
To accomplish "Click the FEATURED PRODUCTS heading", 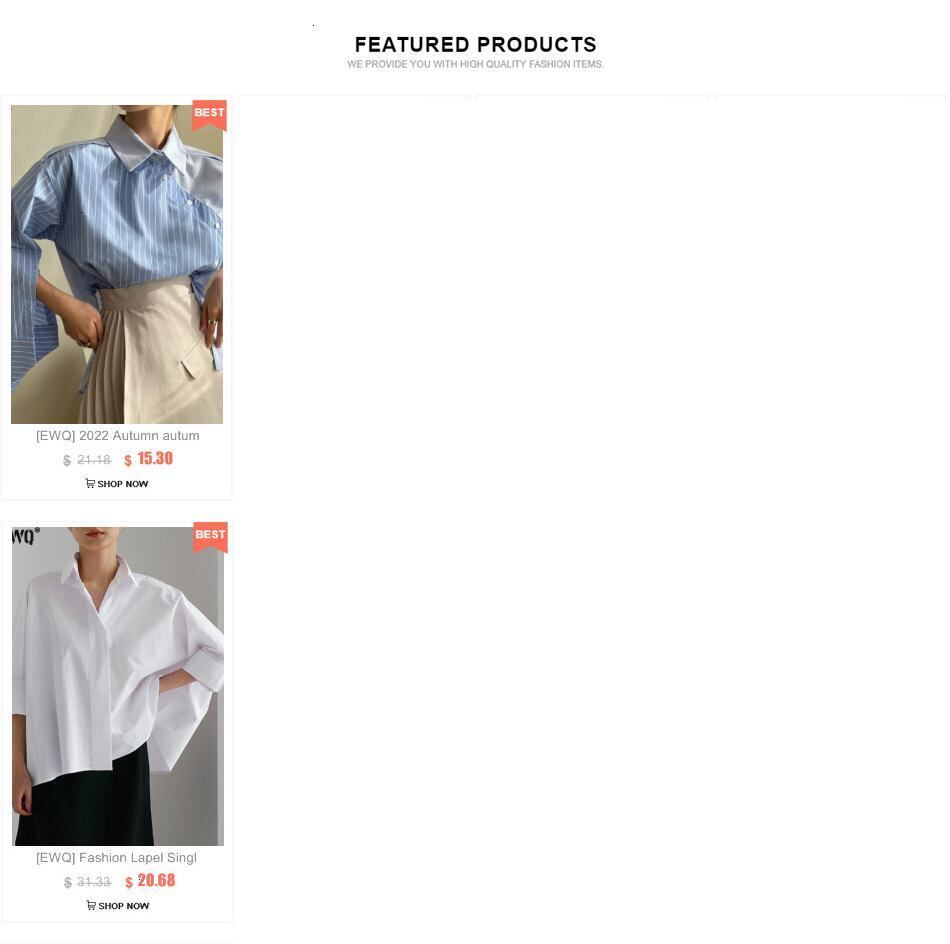I will point(476,44).
